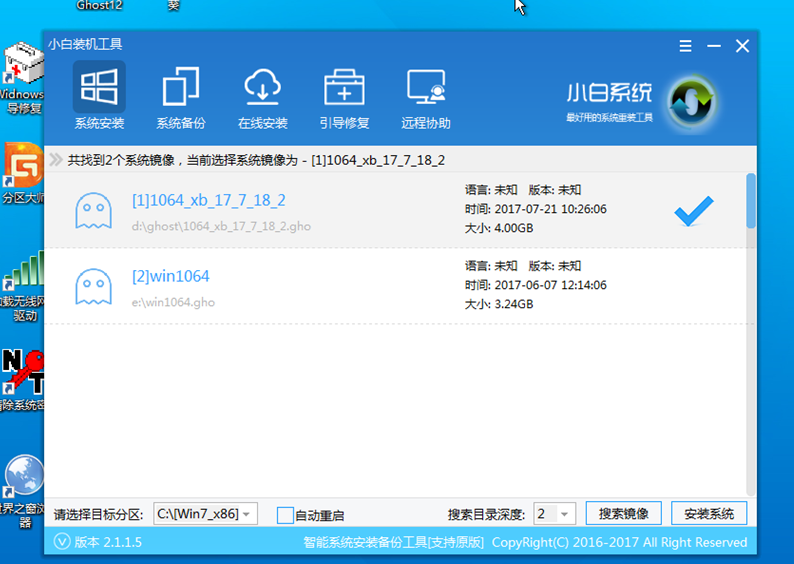The image size is (794, 564).
Task: Open the 系统安装 tab icon
Action: (99, 87)
